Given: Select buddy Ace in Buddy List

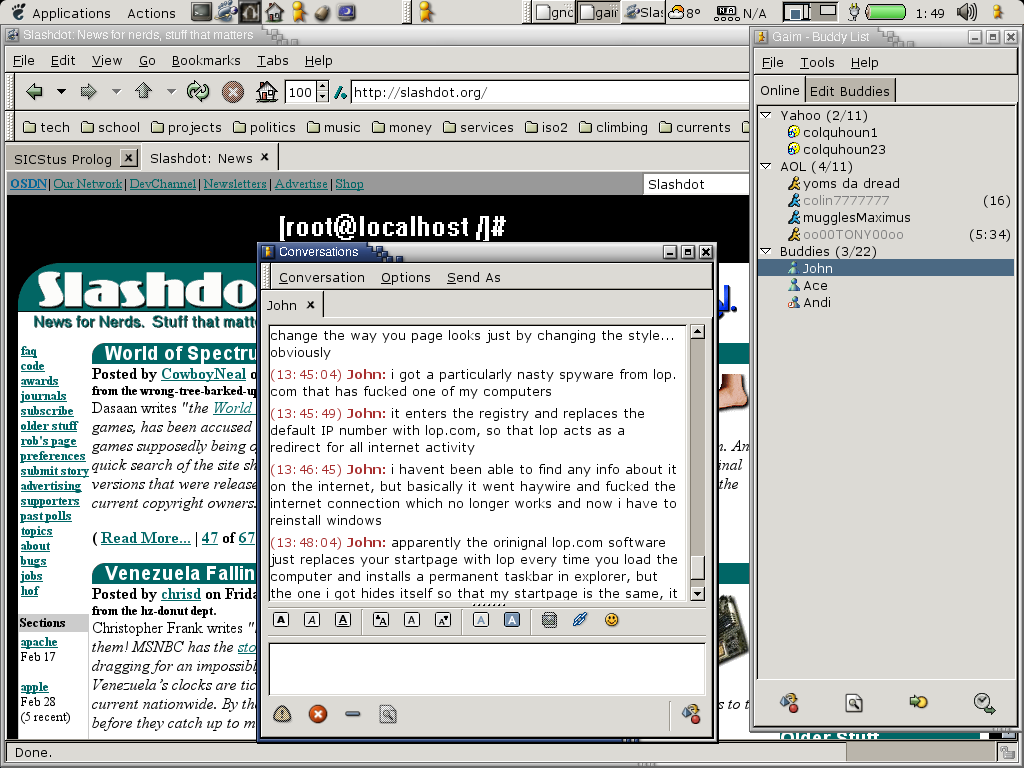Looking at the screenshot, I should pos(815,285).
